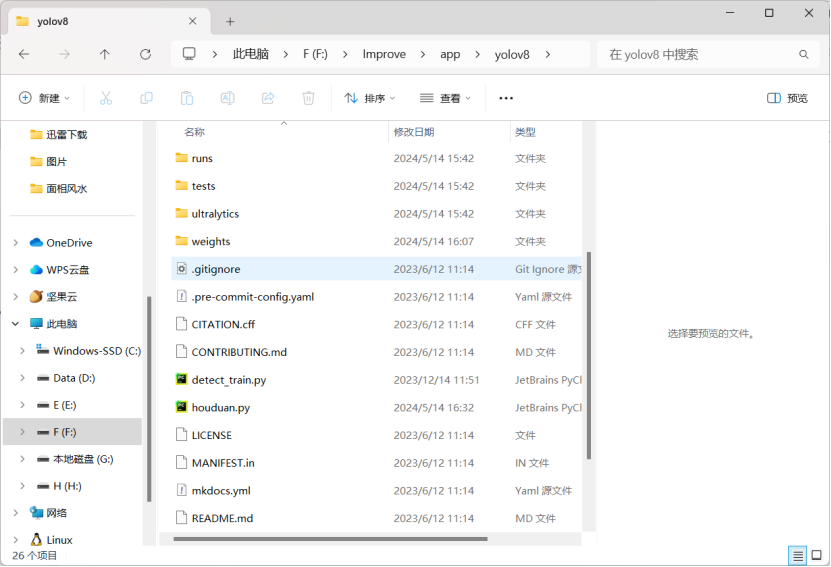831x567 pixels.
Task: Expand the Linux tree node
Action: pyautogui.click(x=16, y=540)
